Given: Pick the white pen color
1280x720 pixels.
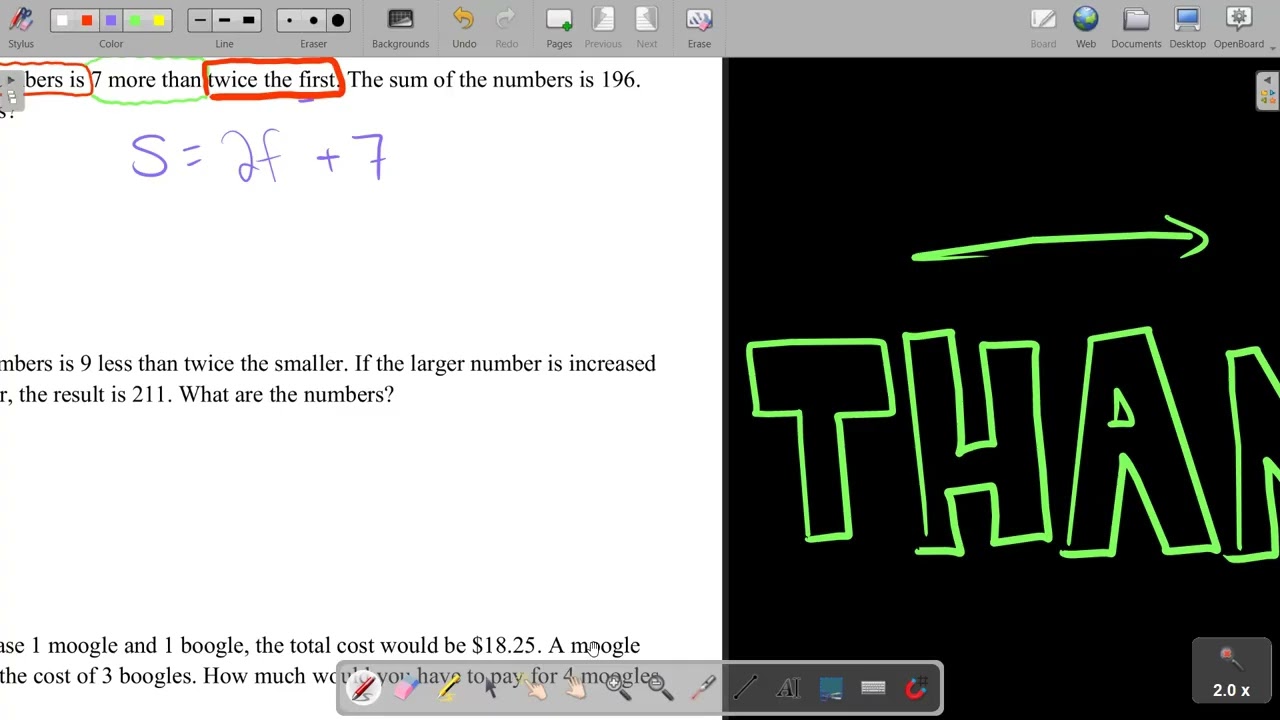Looking at the screenshot, I should (x=63, y=20).
